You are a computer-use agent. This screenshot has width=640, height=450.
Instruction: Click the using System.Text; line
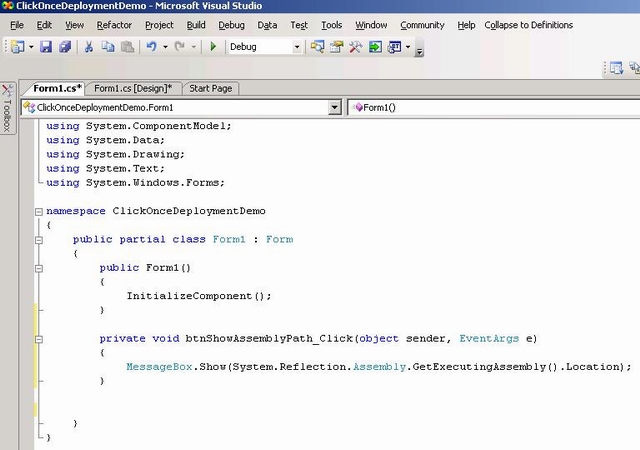105,169
